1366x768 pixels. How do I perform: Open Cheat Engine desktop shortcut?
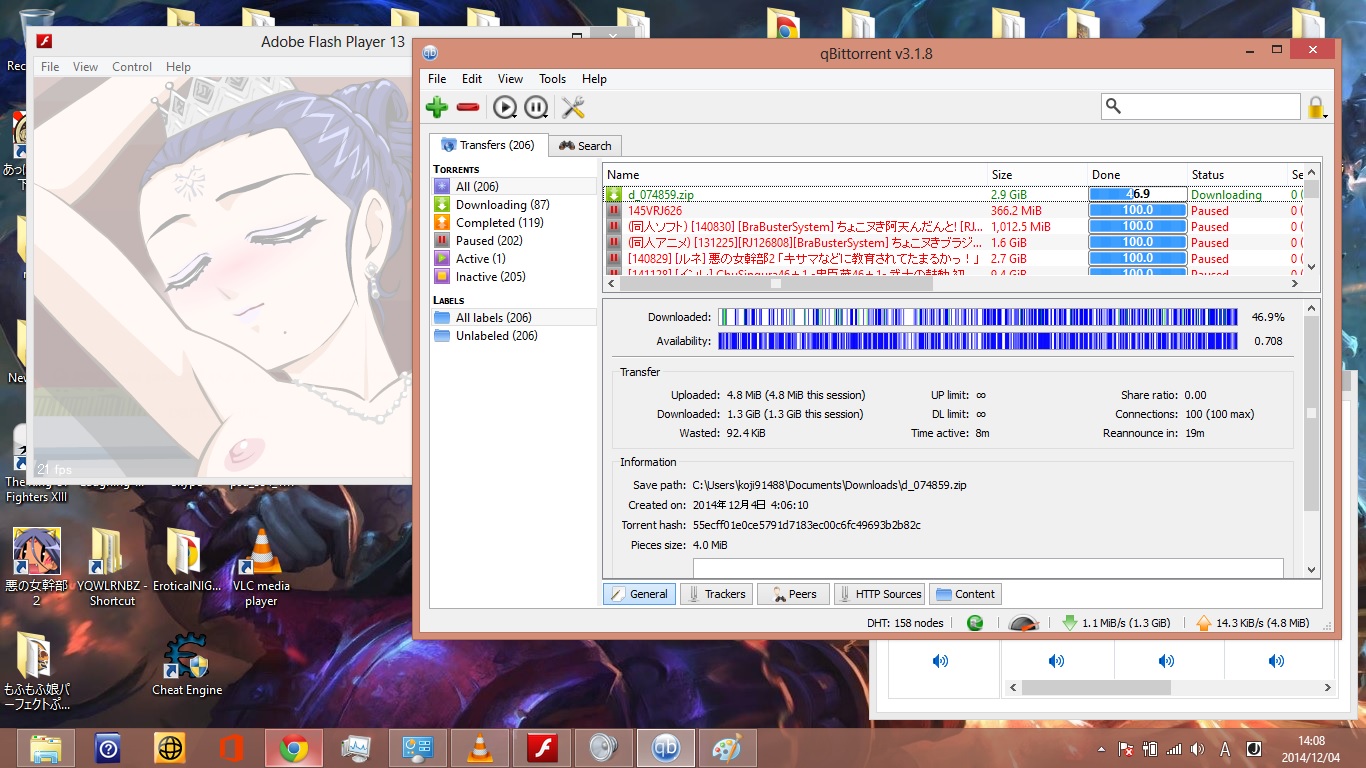[x=187, y=665]
